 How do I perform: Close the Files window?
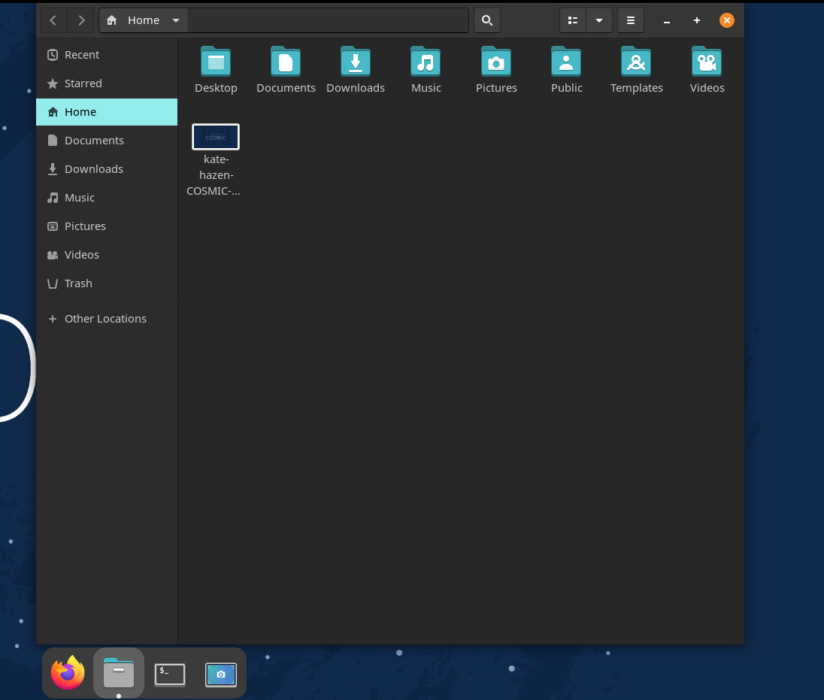(727, 20)
